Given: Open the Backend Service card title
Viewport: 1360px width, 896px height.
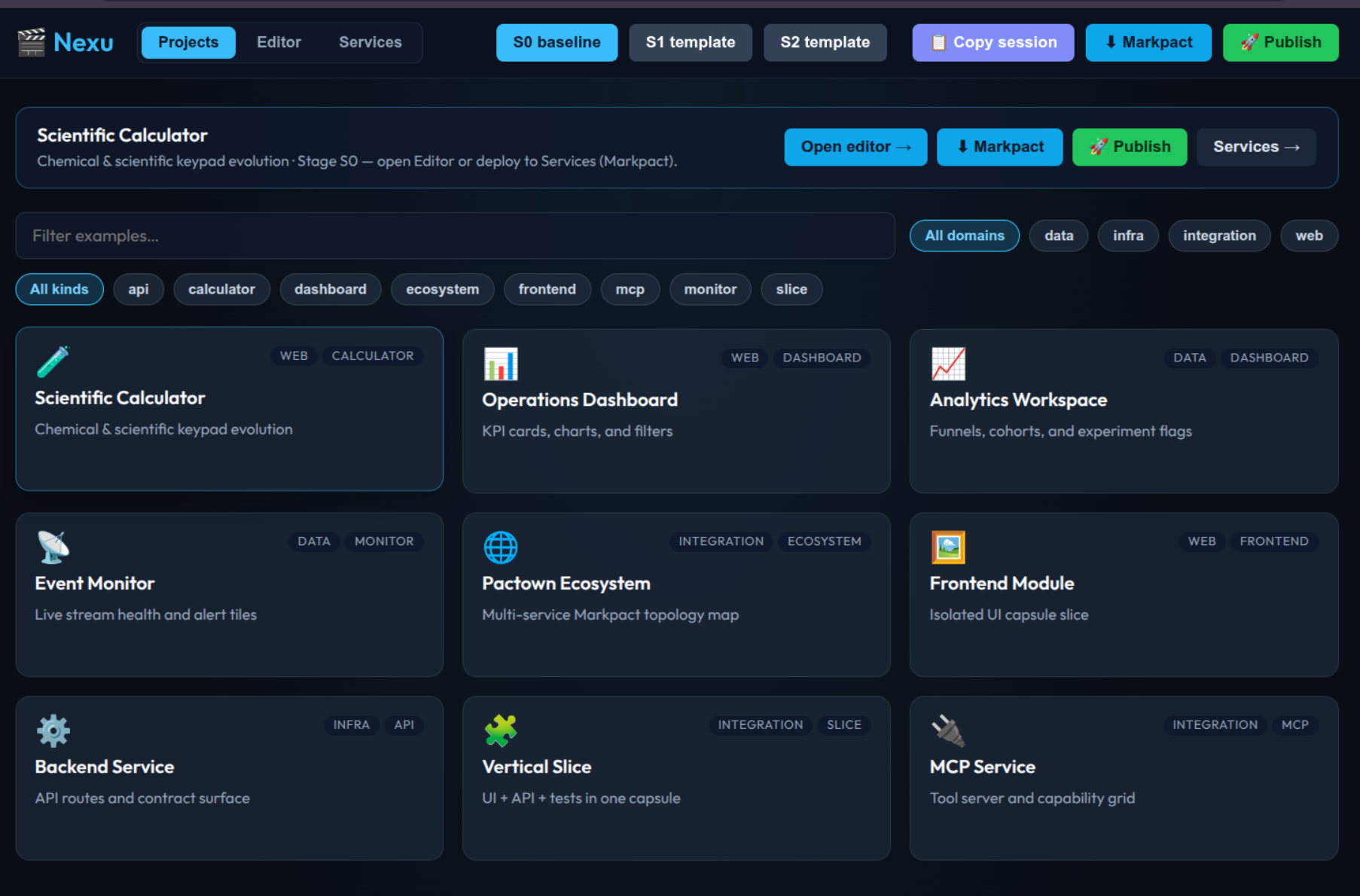Looking at the screenshot, I should point(105,766).
